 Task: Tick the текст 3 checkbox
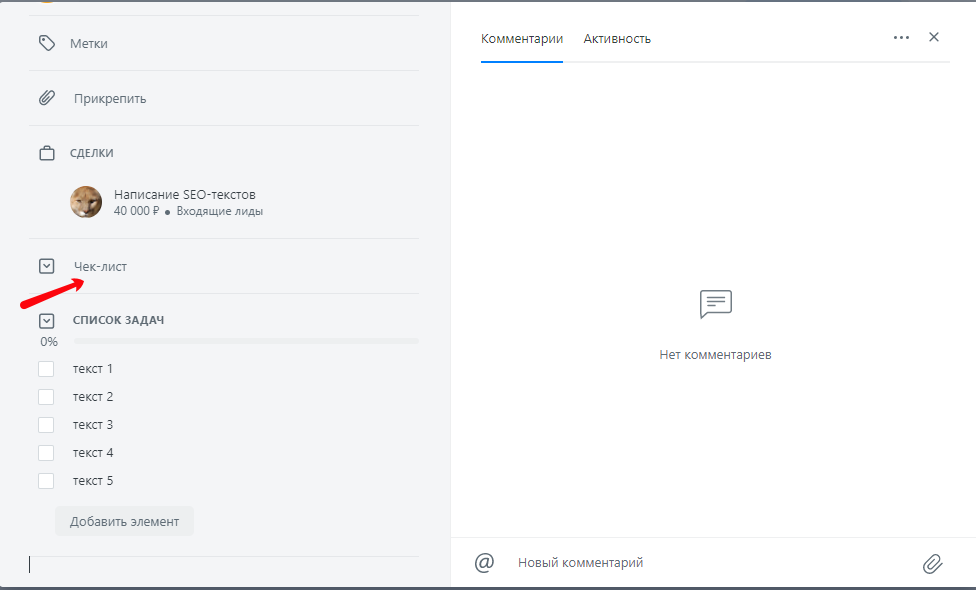pyautogui.click(x=46, y=425)
